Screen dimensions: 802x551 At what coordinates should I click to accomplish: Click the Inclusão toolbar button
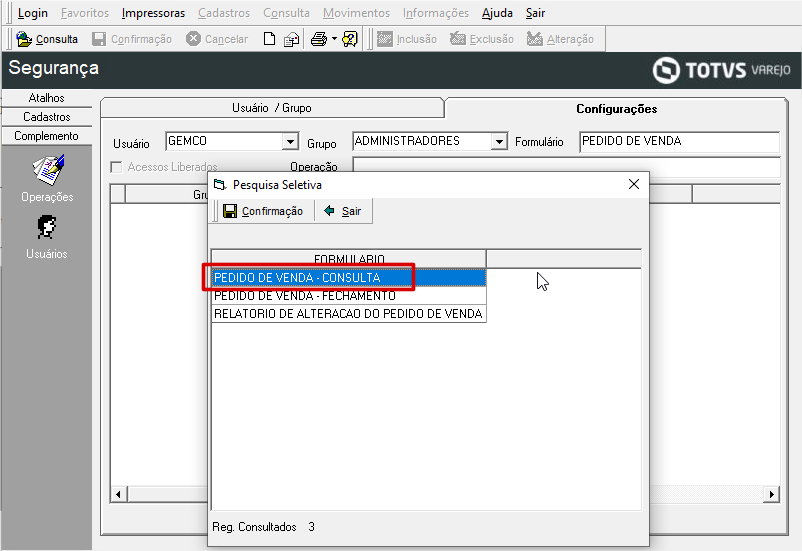pos(407,39)
